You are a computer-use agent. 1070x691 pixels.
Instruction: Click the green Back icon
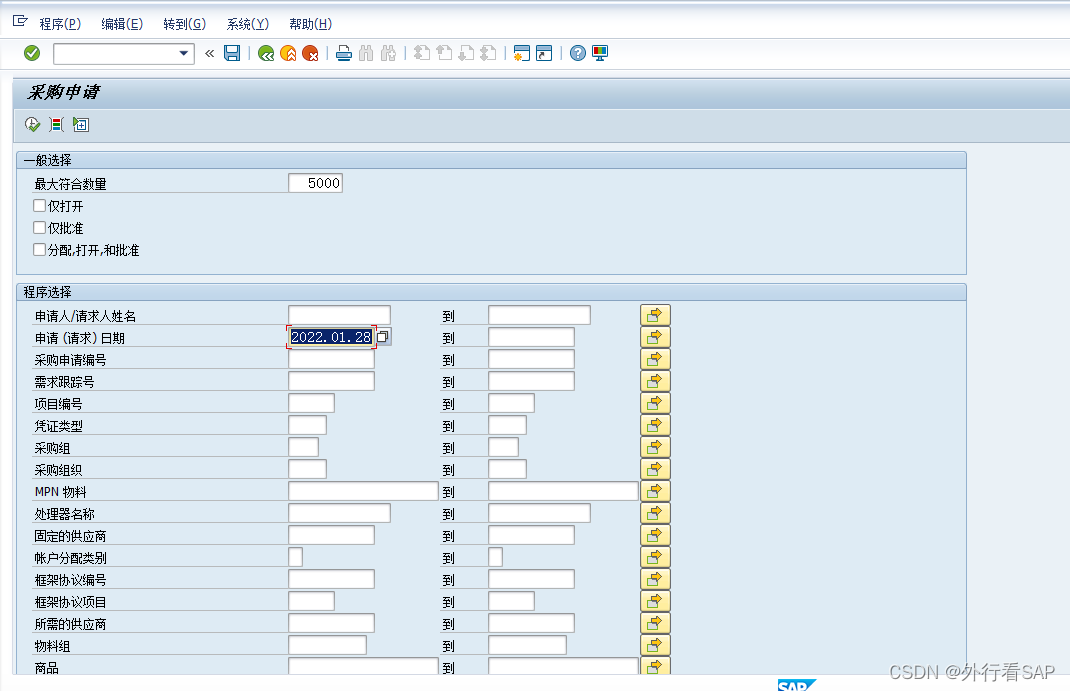(266, 53)
